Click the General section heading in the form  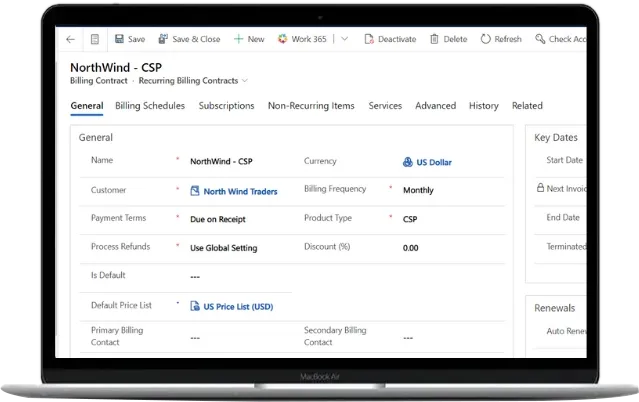[x=96, y=137]
